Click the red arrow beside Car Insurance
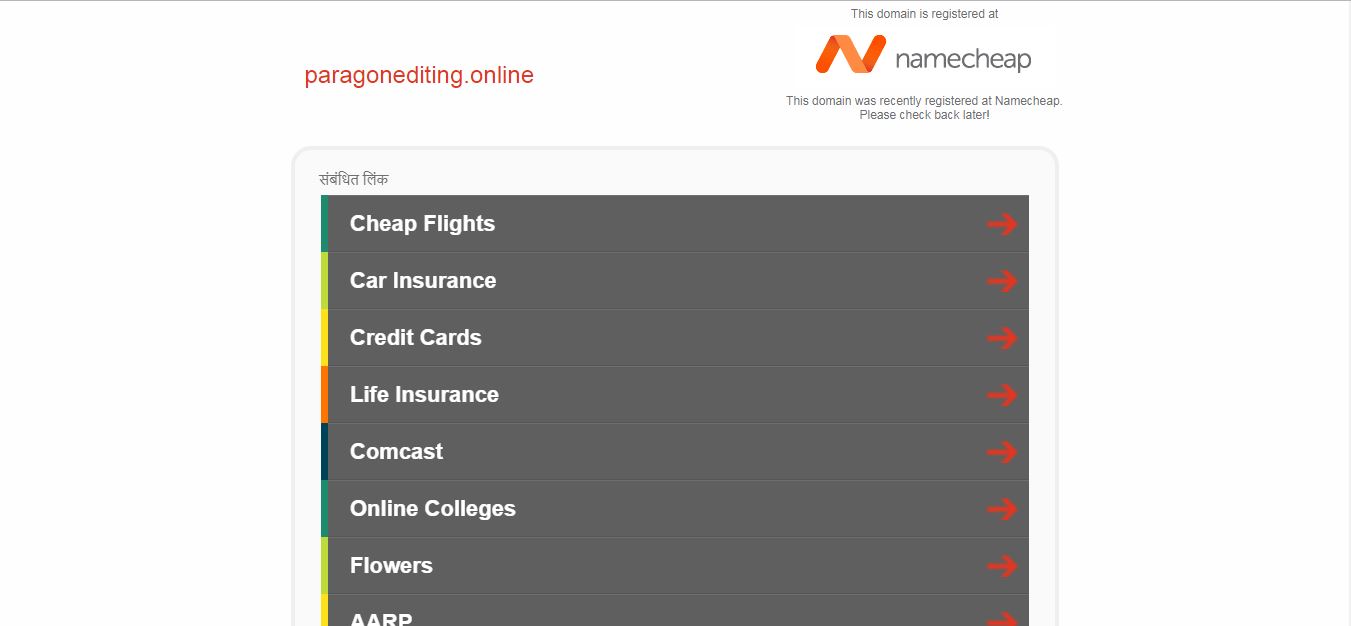 (1002, 281)
